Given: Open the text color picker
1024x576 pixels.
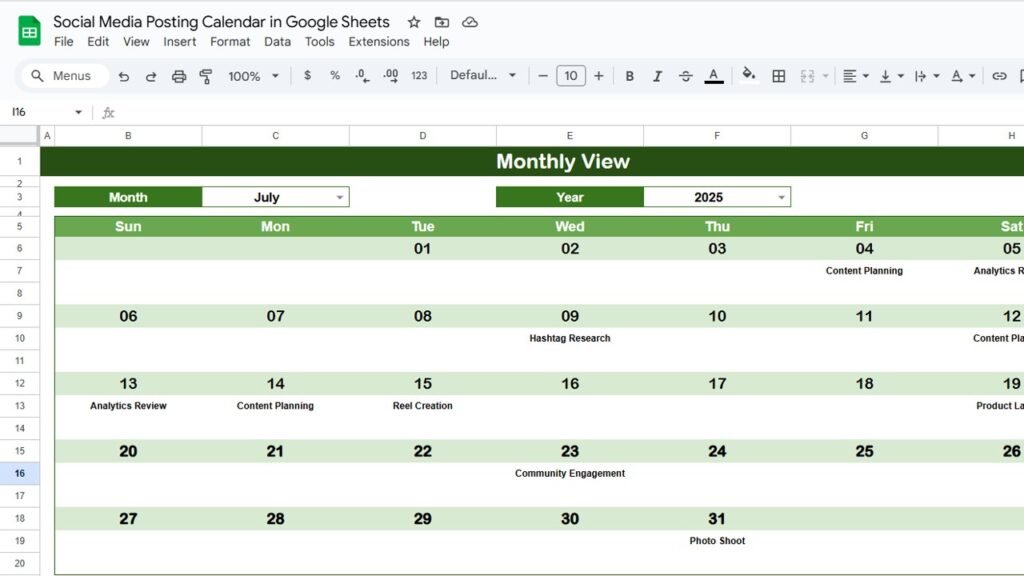Looking at the screenshot, I should 713,75.
